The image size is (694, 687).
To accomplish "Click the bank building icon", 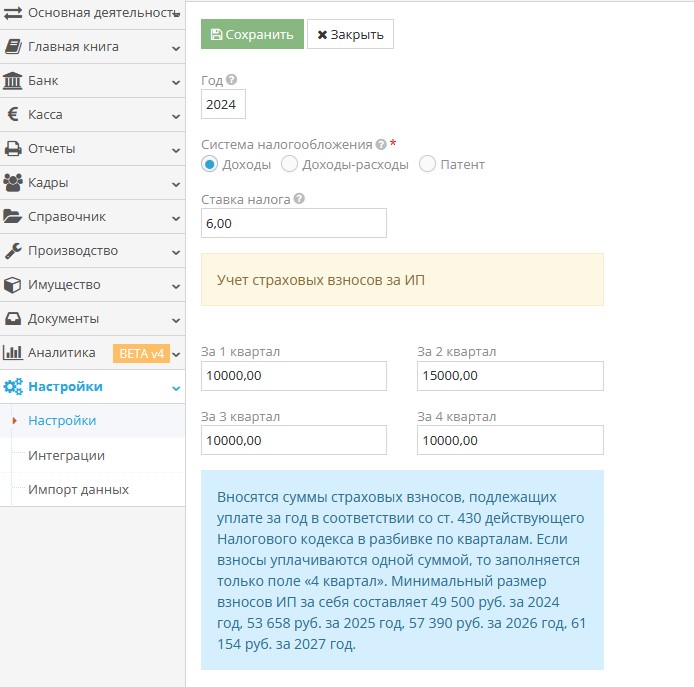I will pyautogui.click(x=12, y=81).
